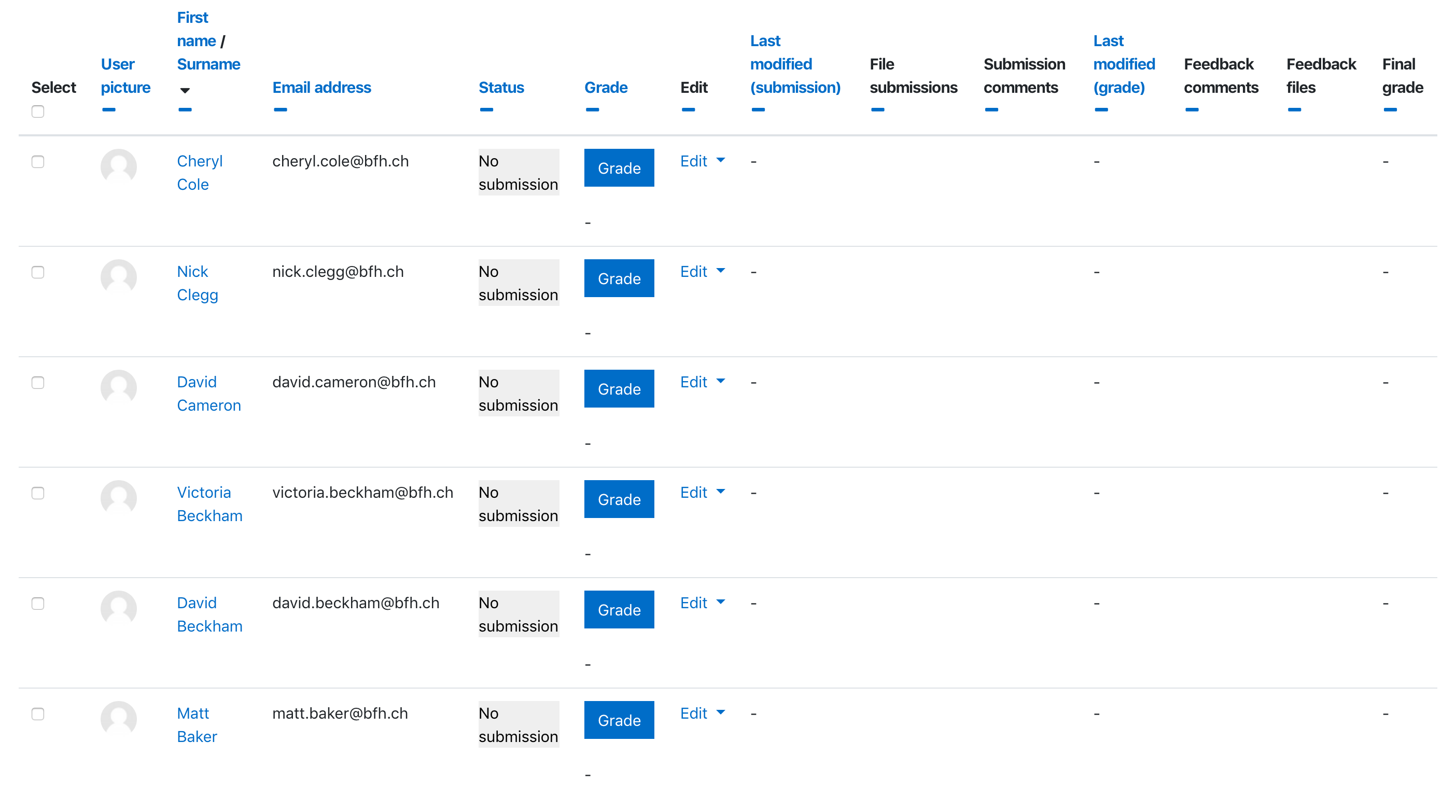Open Edit dropdown for Cheryl Cole
The width and height of the screenshot is (1456, 812).
click(703, 161)
